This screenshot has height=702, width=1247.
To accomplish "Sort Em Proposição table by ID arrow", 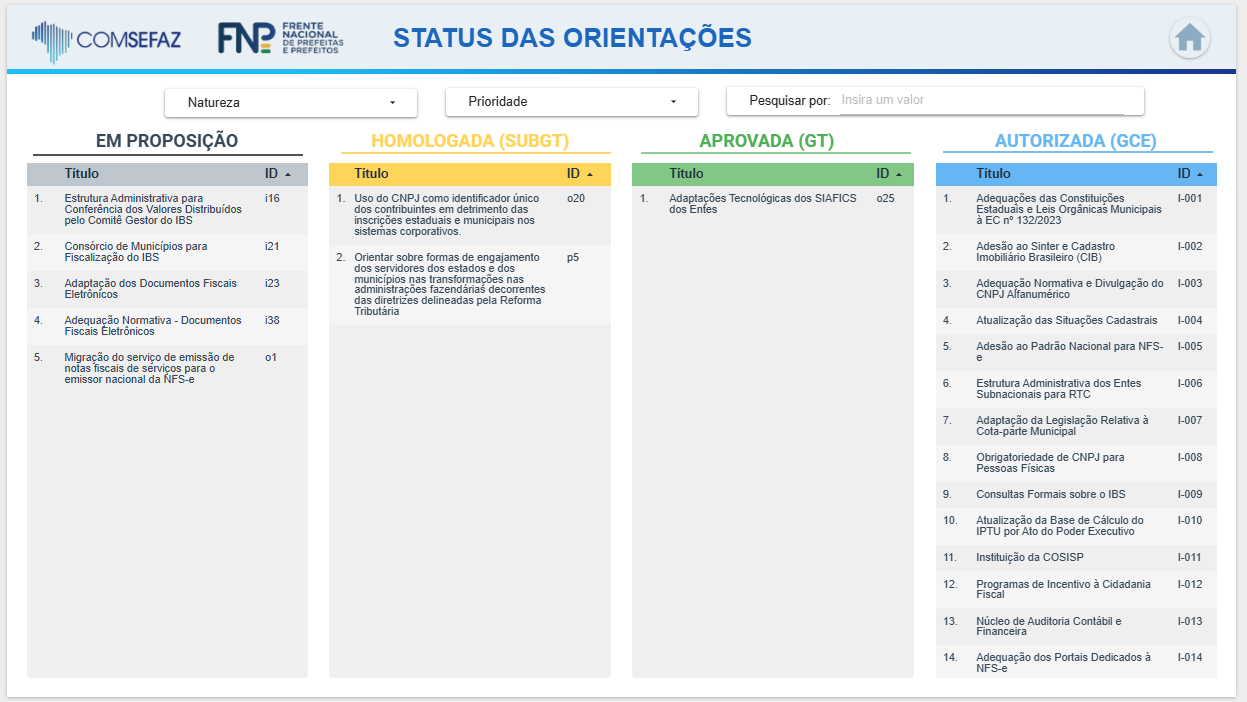I will point(288,175).
